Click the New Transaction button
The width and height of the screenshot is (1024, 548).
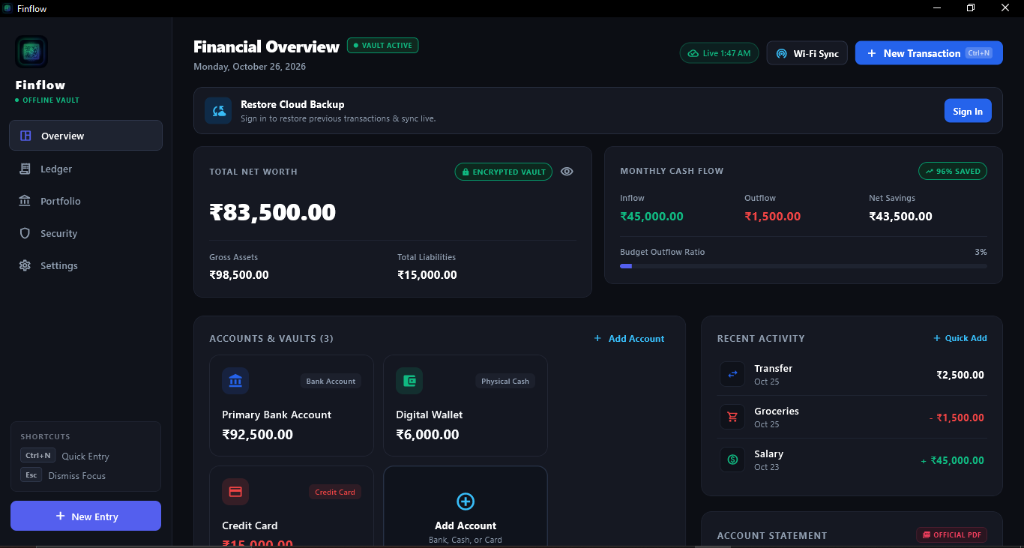[x=929, y=53]
